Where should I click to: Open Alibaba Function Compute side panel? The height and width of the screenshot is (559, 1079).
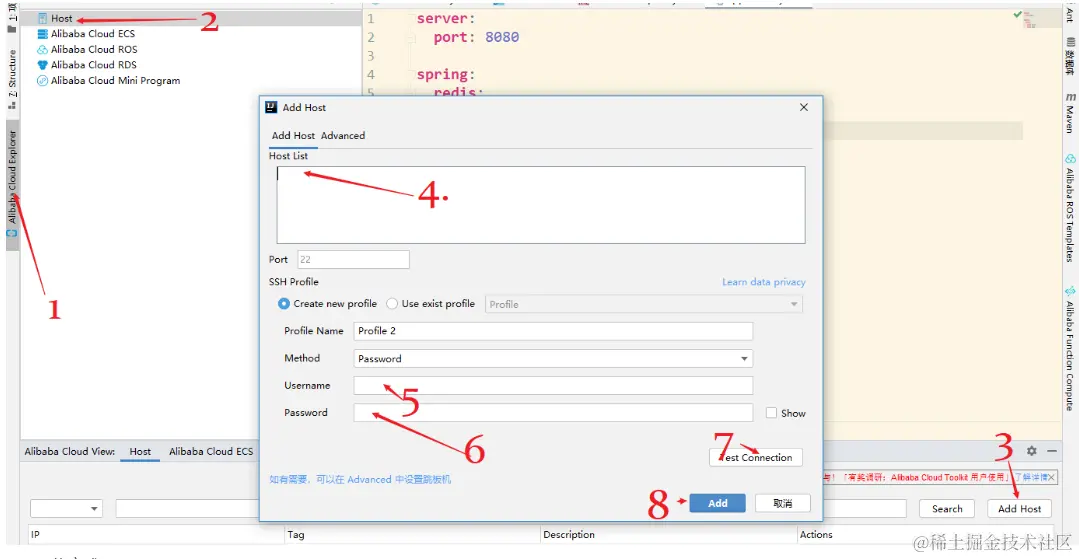click(1070, 348)
